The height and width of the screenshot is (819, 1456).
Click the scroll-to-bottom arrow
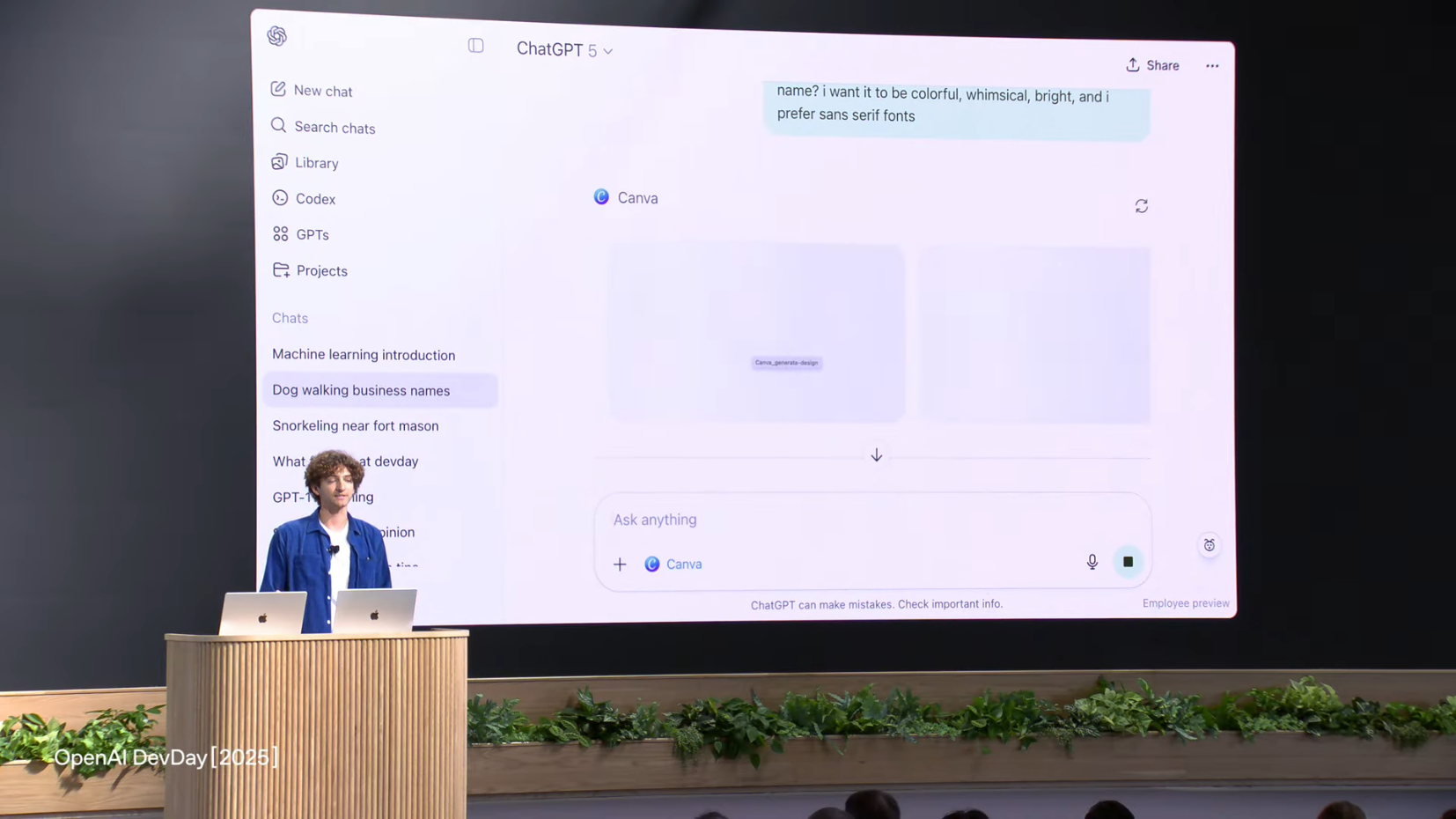(876, 455)
